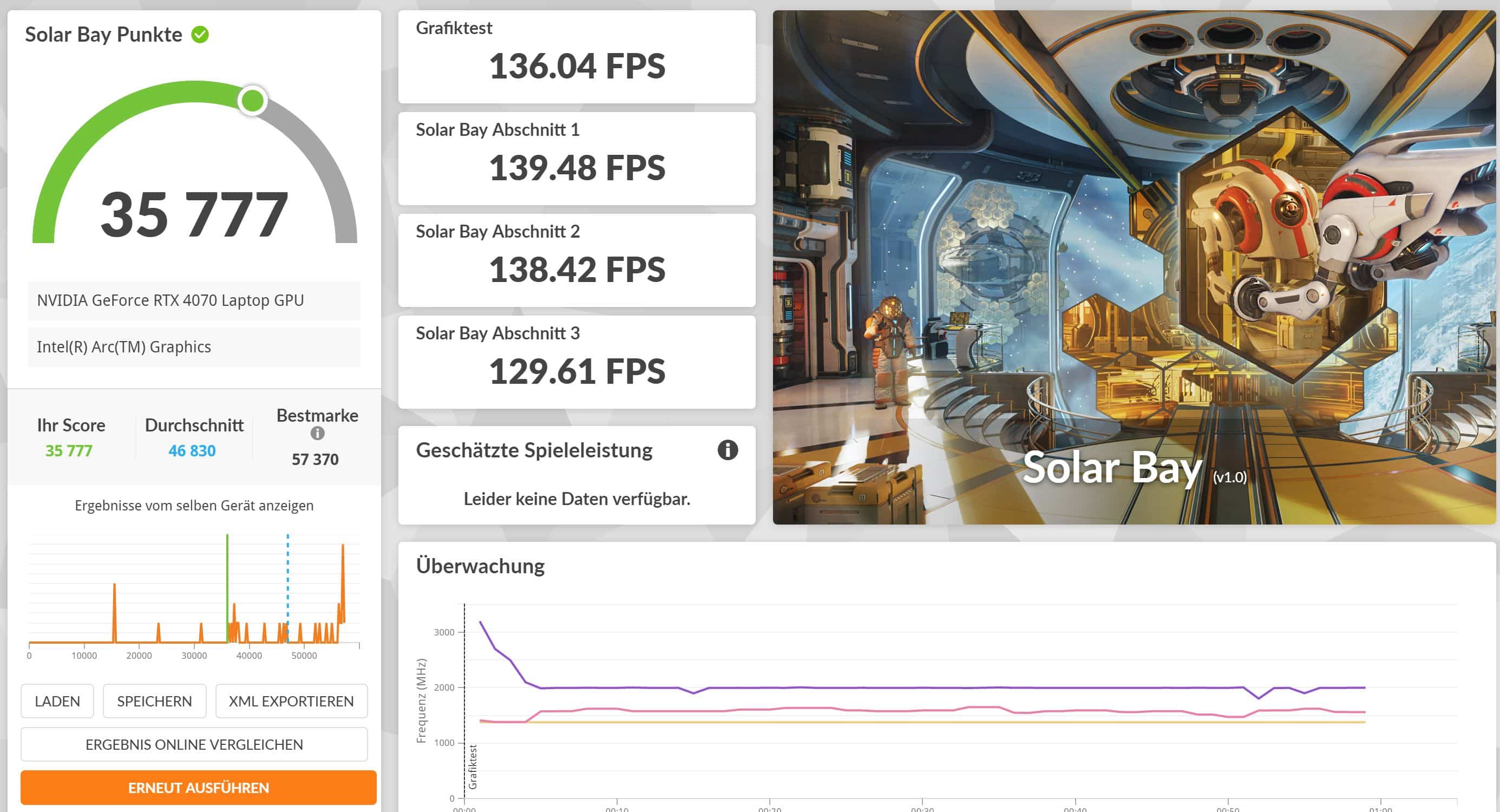Click the Grafiktest marker in Überwachung chart
The image size is (1500, 812).
coord(473,767)
